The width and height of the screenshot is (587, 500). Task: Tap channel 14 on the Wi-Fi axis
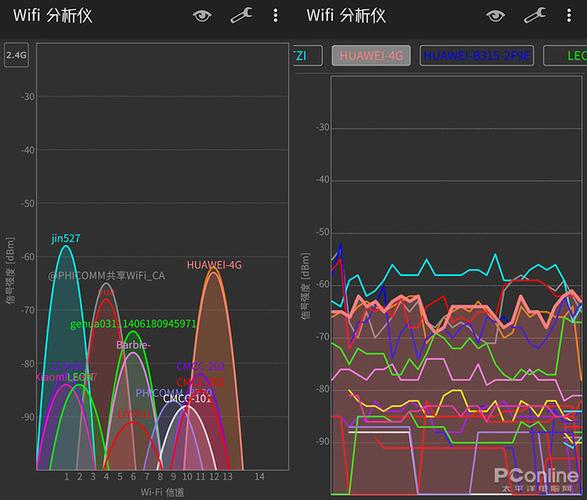point(259,476)
